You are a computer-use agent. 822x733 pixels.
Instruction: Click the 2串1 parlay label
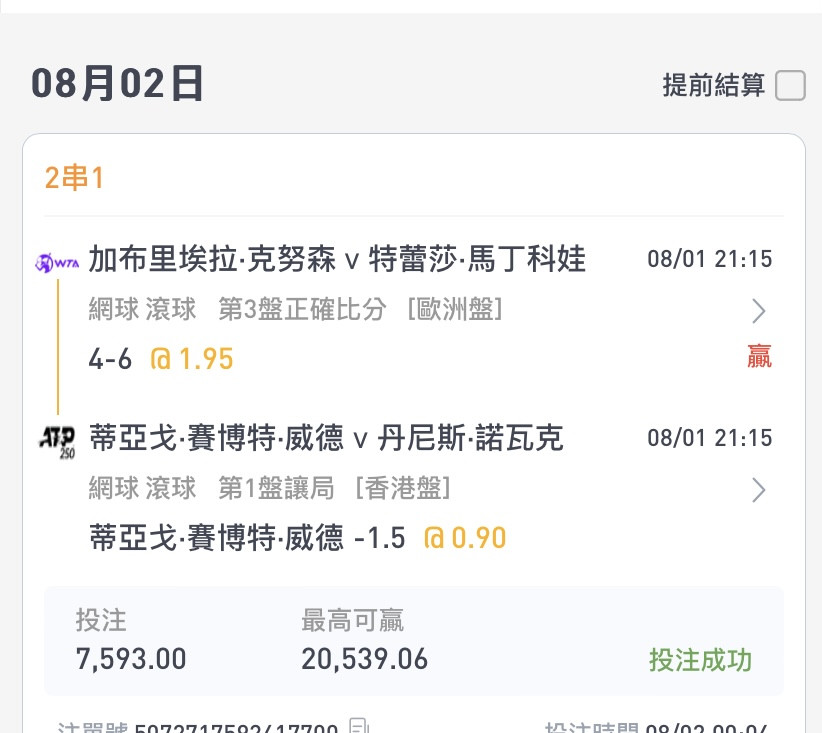pyautogui.click(x=75, y=178)
